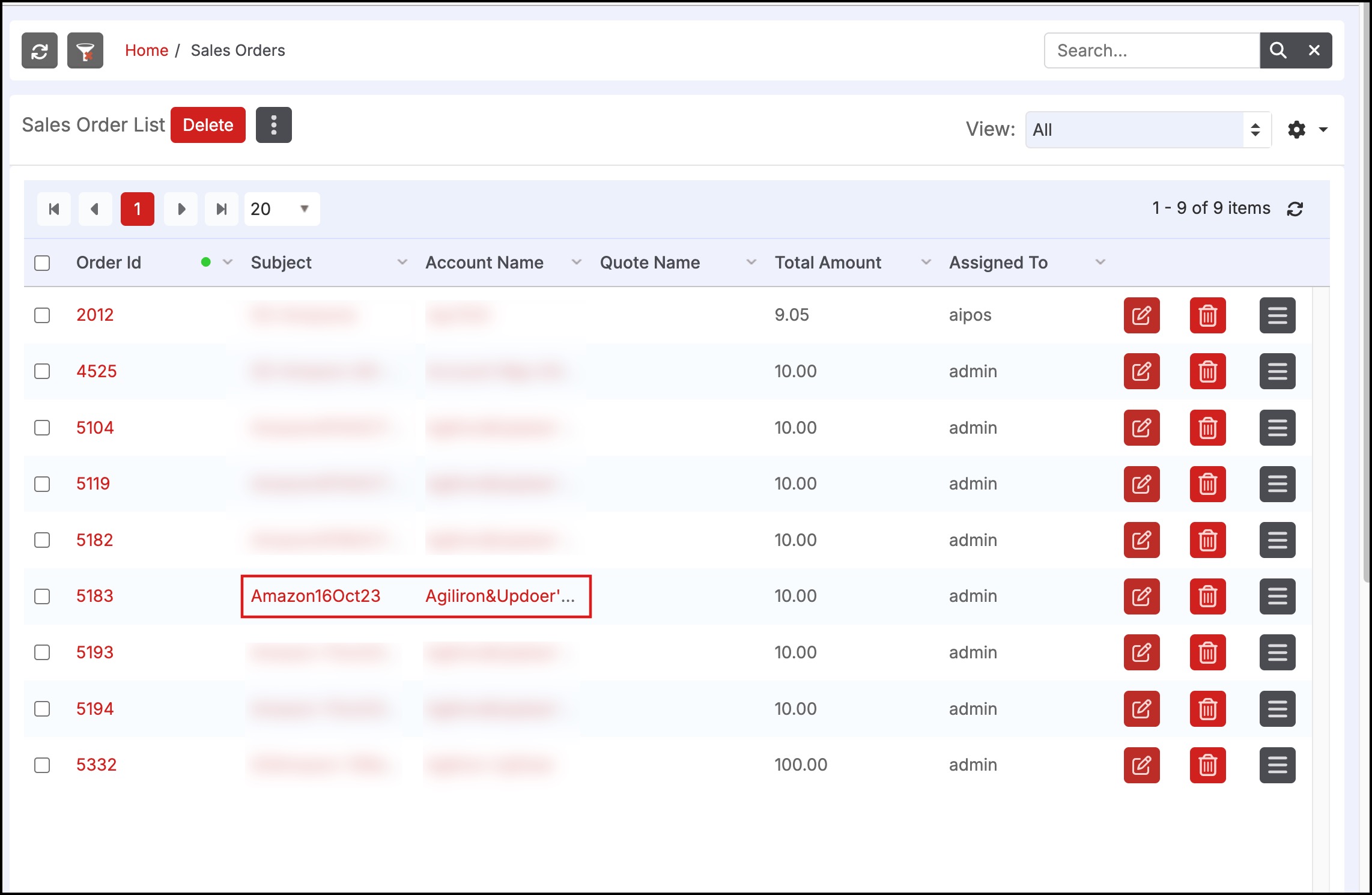Check the box for order 5183
Viewport: 1372px width, 895px height.
coord(42,596)
